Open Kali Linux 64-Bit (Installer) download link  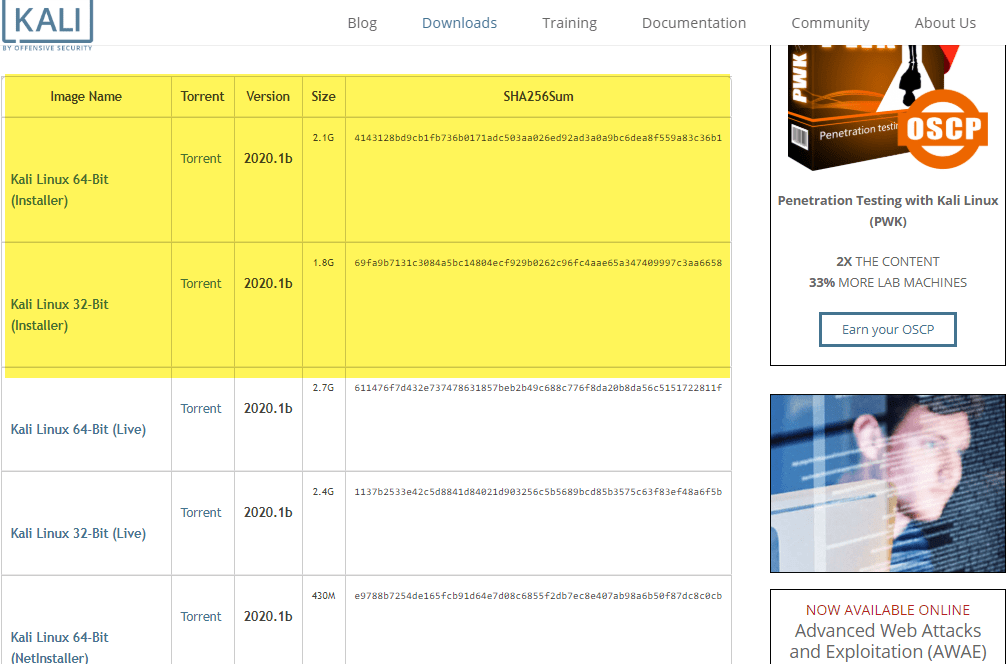(x=60, y=189)
